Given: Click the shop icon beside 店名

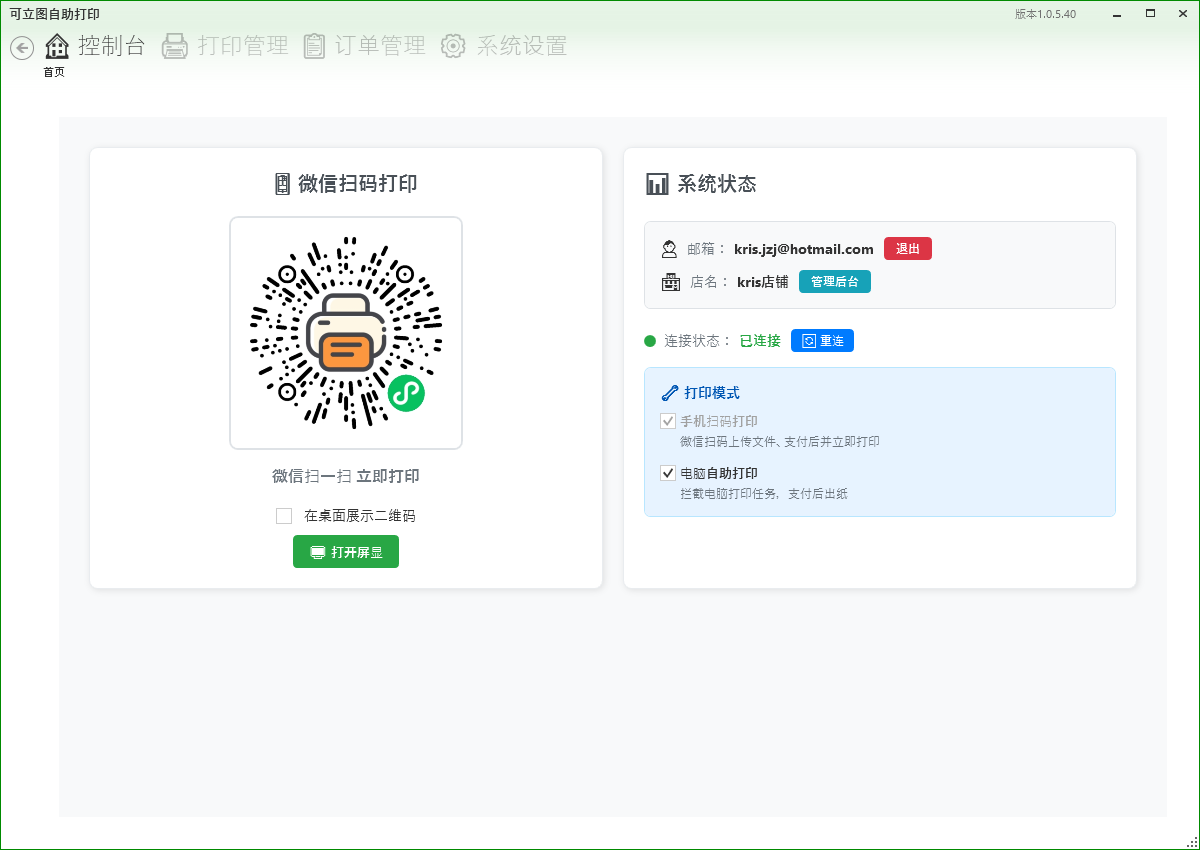Looking at the screenshot, I should click(x=670, y=282).
